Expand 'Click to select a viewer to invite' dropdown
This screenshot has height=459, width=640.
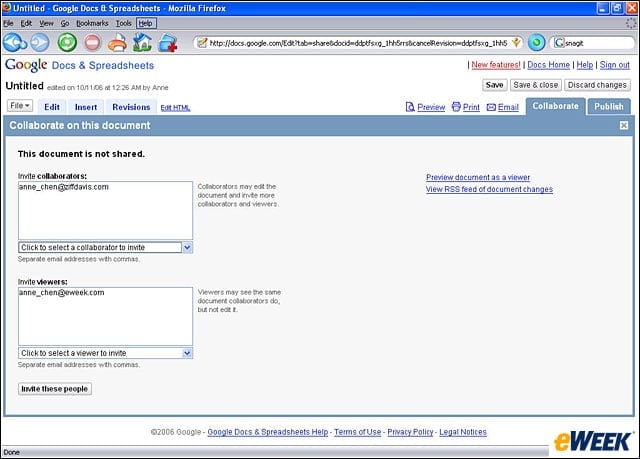(187, 353)
